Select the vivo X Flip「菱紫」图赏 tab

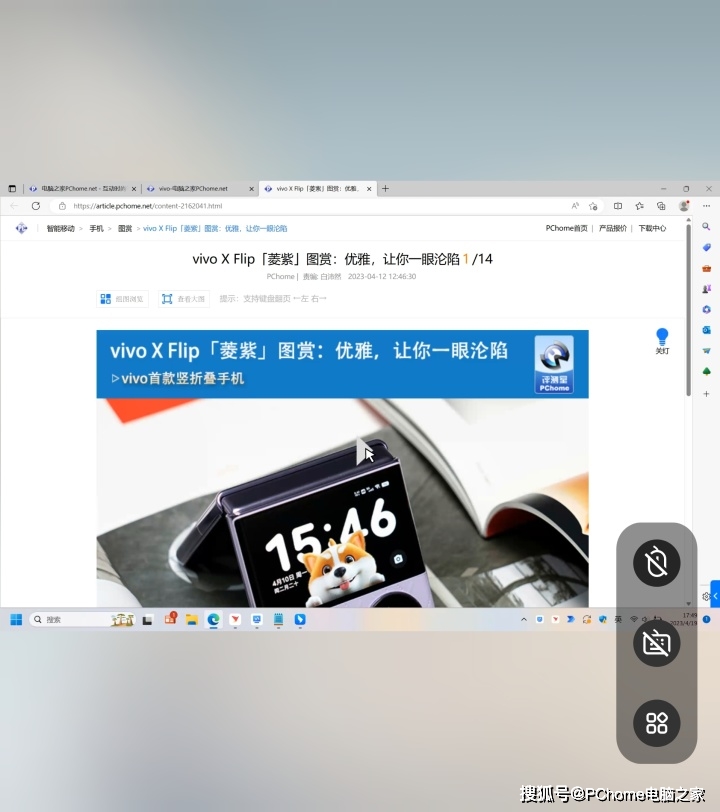tap(317, 188)
